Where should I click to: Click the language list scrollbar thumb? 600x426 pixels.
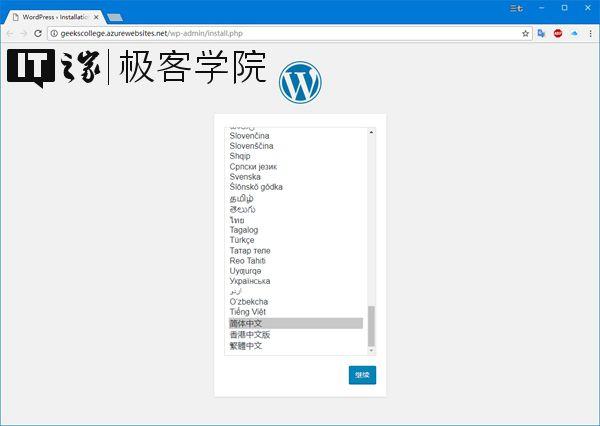(x=371, y=326)
